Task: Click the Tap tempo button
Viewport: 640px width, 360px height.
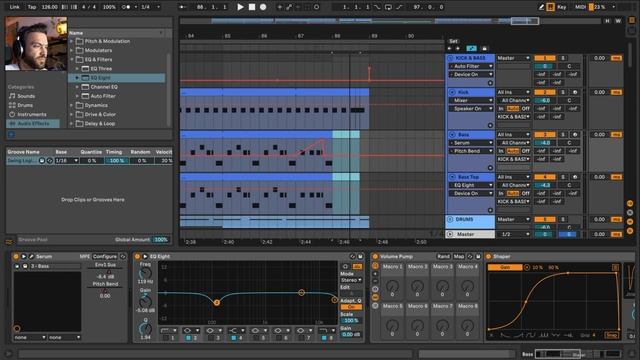Action: pos(32,7)
